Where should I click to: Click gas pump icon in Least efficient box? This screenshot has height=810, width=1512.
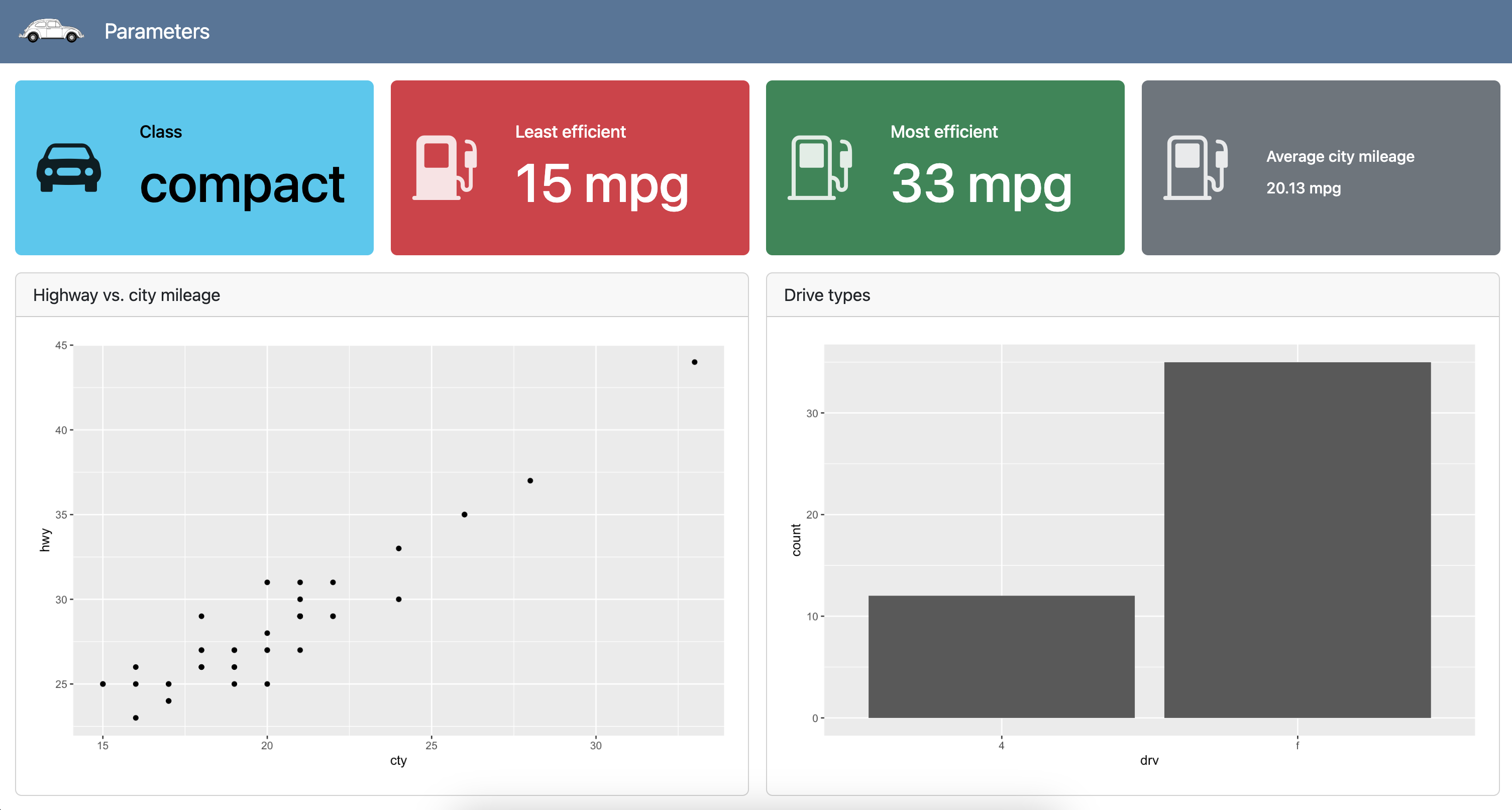click(445, 168)
